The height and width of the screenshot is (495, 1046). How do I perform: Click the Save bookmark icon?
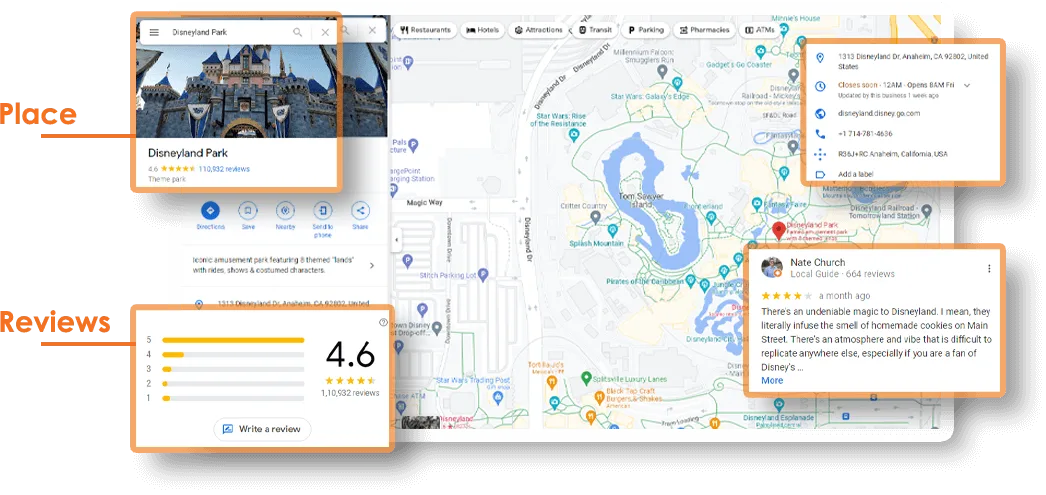pyautogui.click(x=247, y=211)
